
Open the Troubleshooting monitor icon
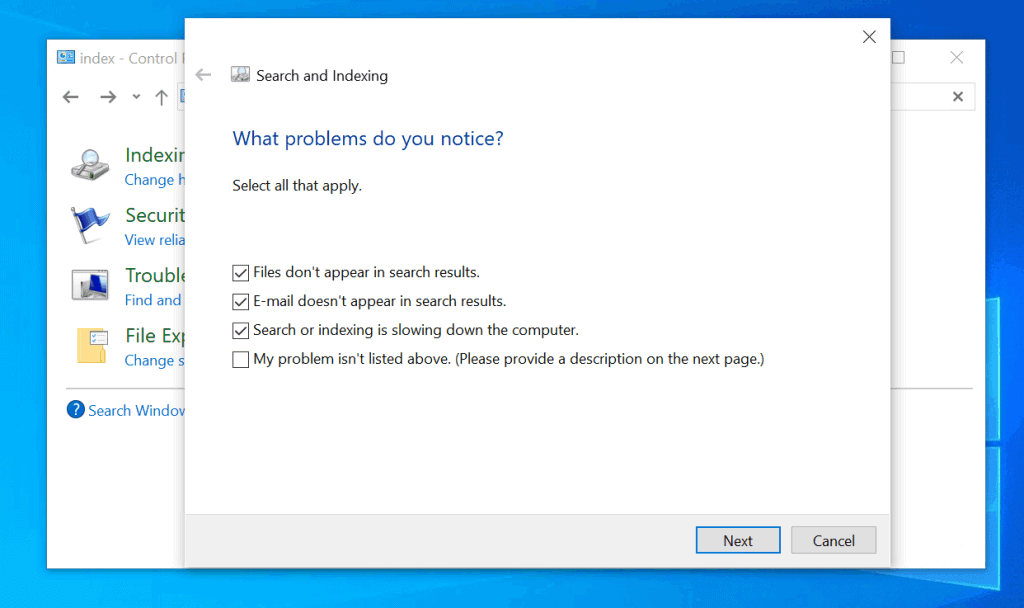[x=90, y=285]
